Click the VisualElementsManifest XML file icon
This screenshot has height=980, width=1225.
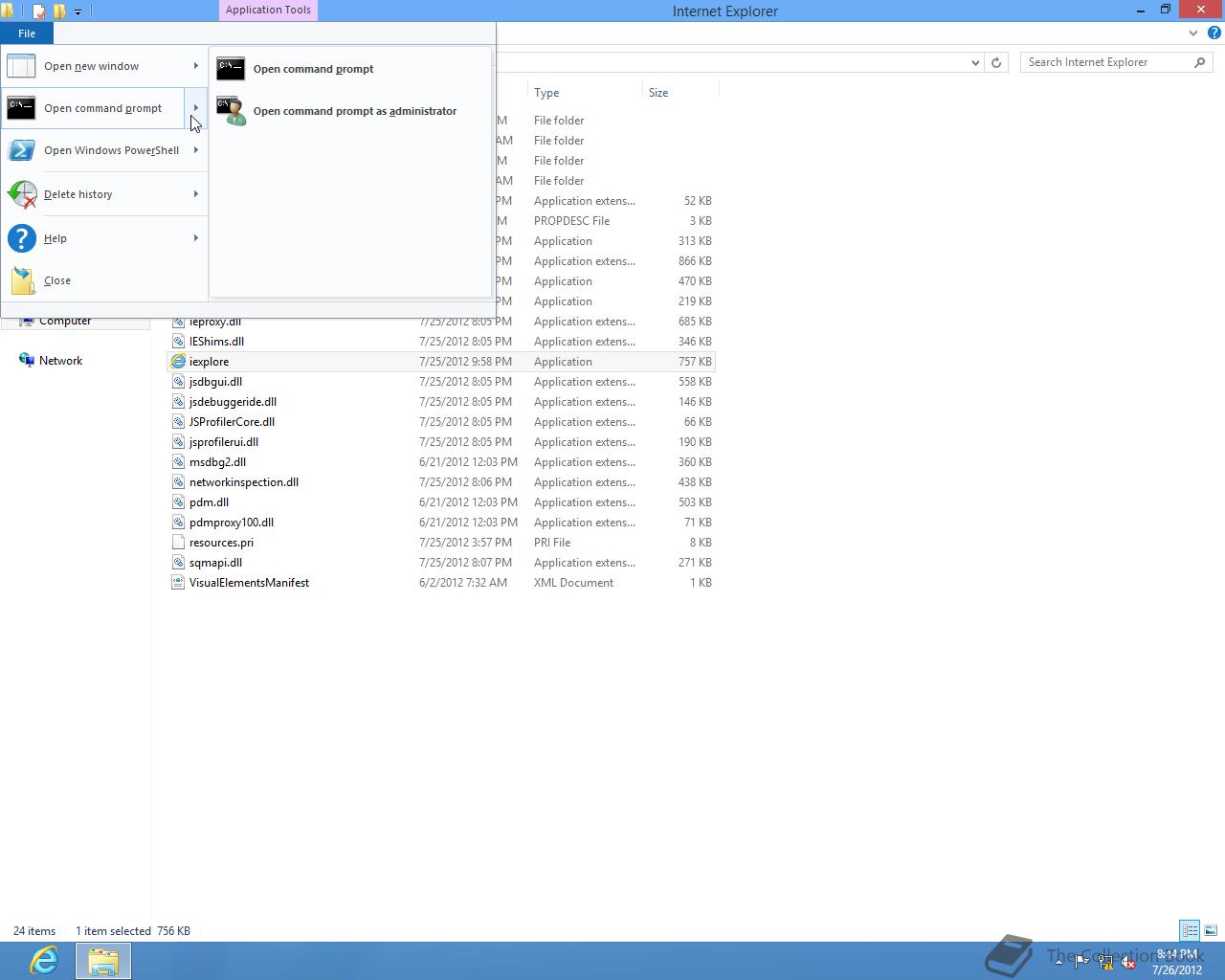point(178,583)
